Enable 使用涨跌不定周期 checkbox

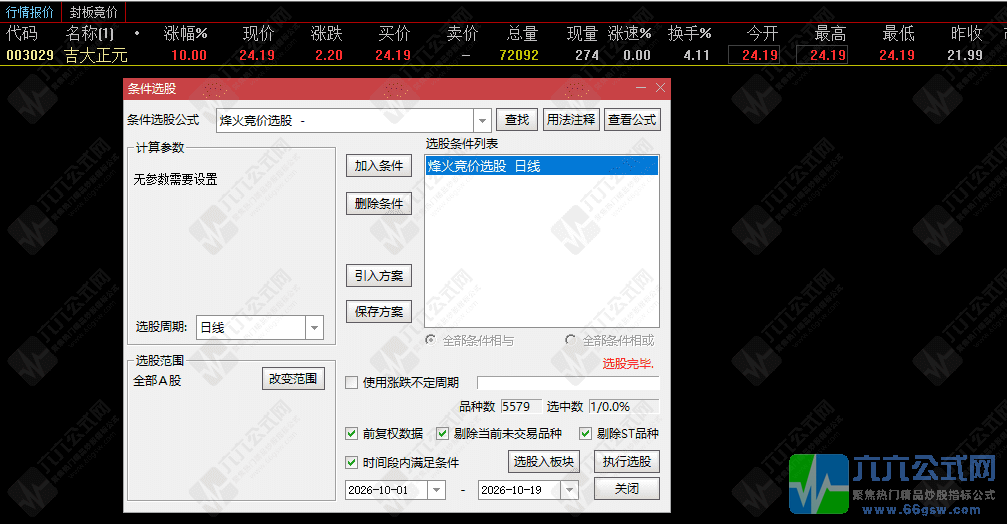(x=351, y=383)
